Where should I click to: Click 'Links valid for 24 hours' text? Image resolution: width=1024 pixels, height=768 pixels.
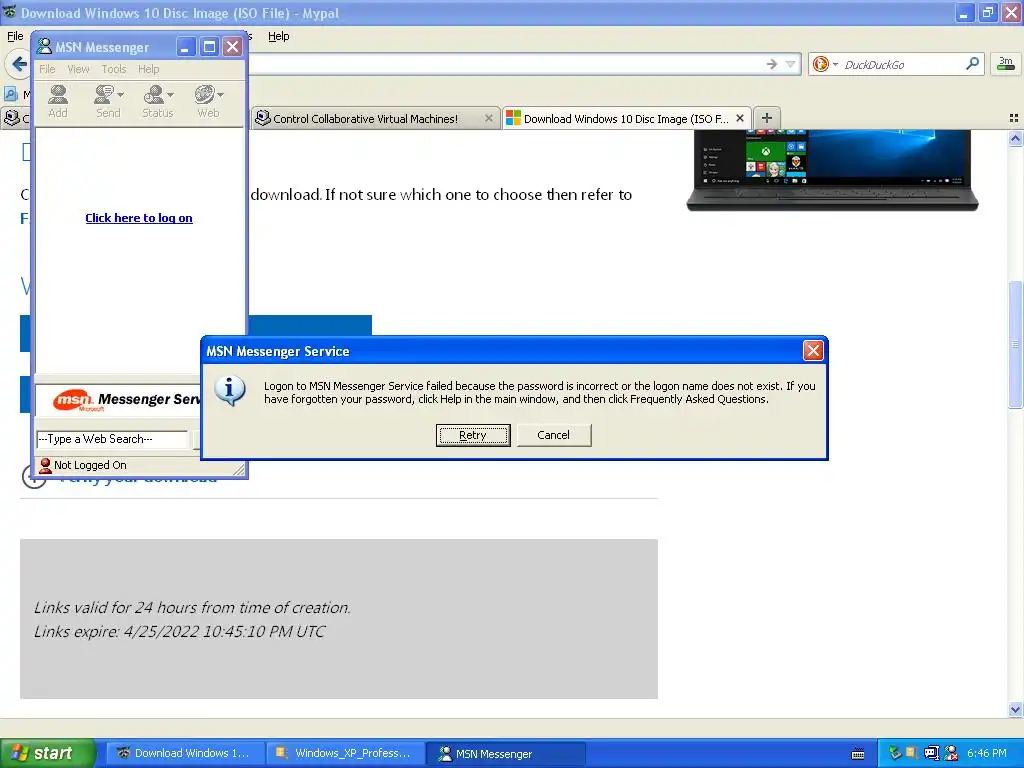(x=192, y=608)
